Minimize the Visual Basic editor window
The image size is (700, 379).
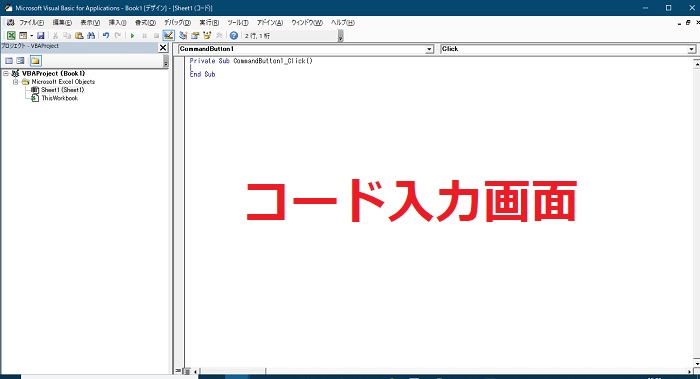646,8
